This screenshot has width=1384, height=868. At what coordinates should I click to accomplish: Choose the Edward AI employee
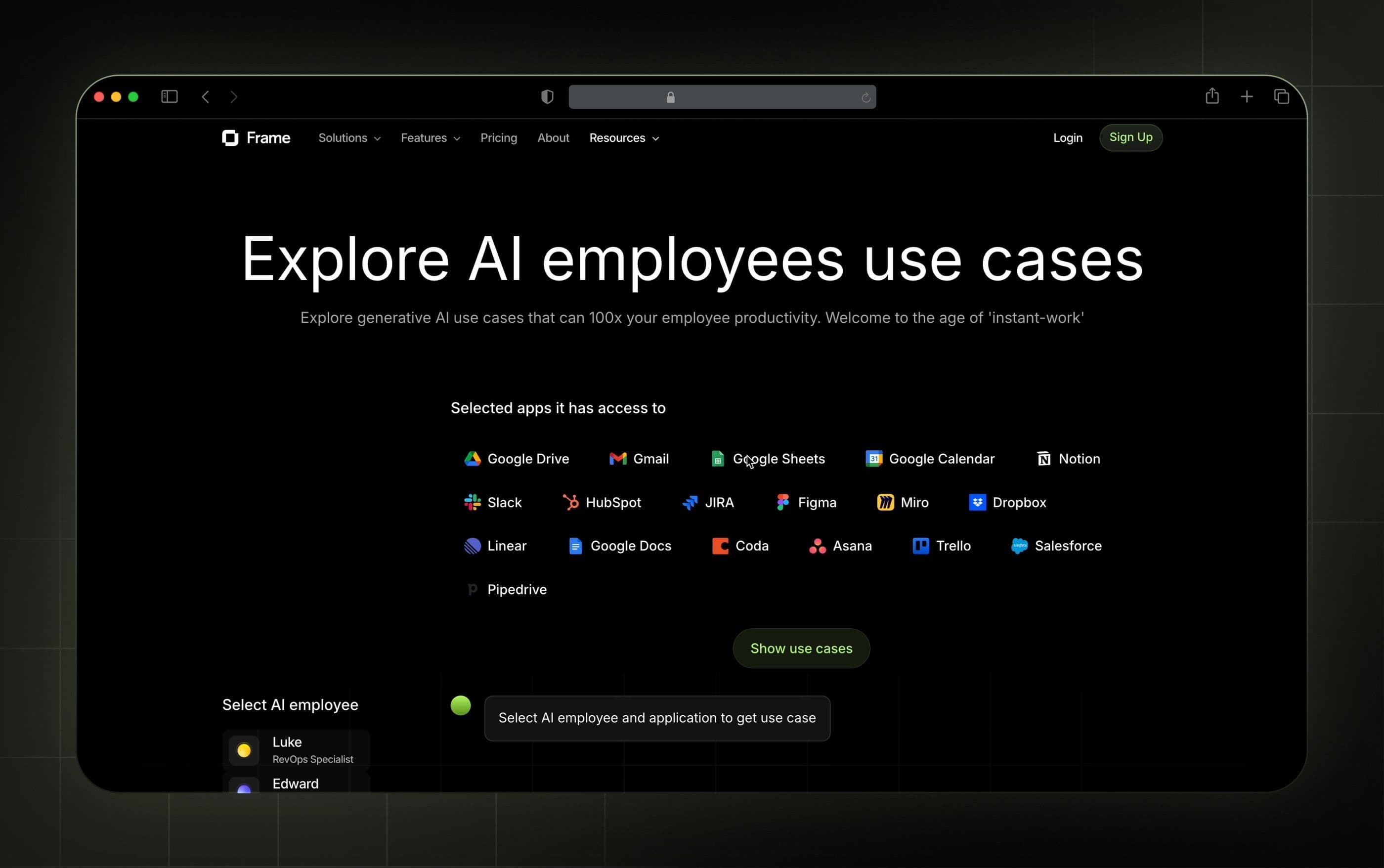coord(296,782)
